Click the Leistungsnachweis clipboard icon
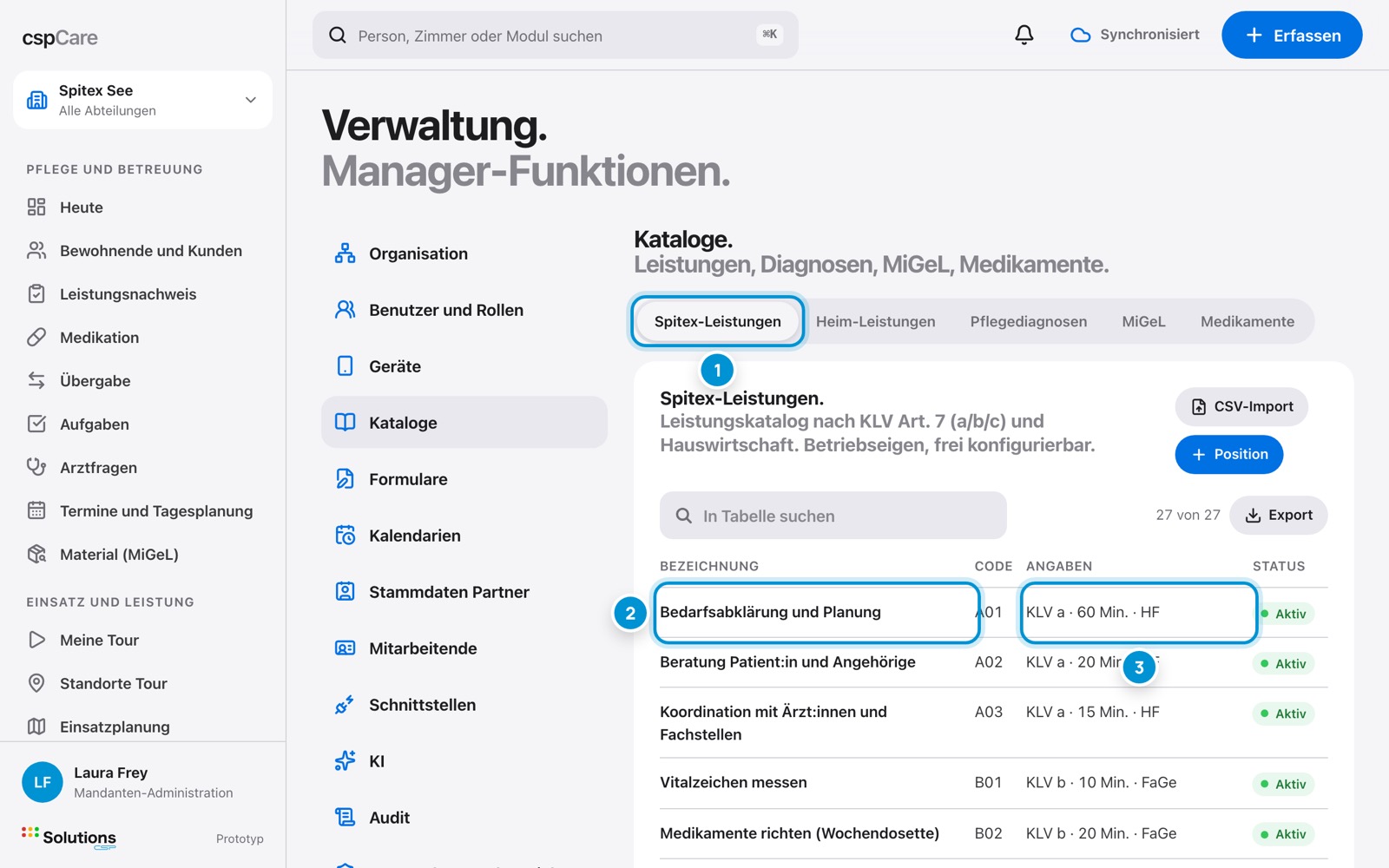 click(36, 293)
